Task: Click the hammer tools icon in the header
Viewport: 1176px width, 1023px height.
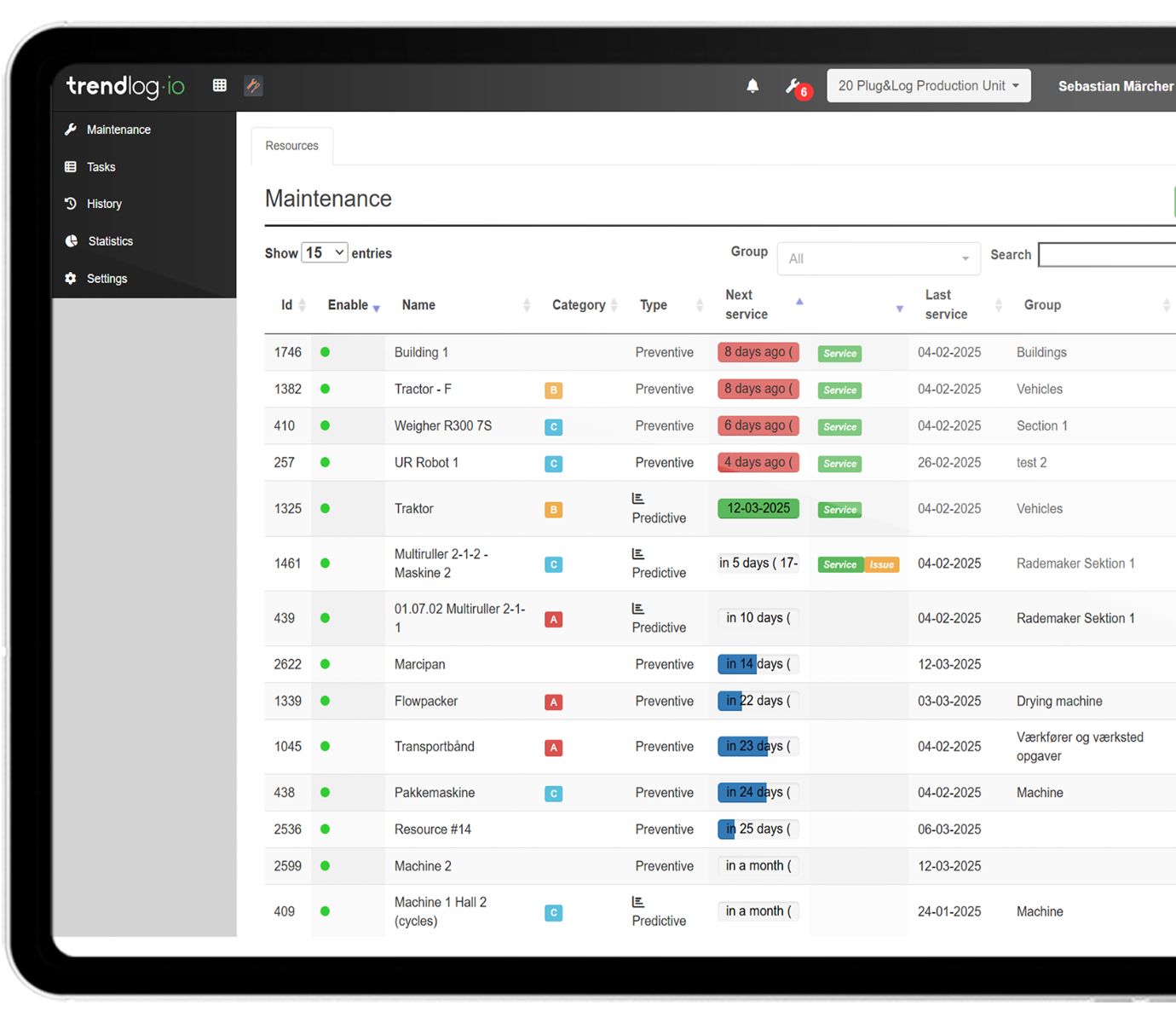Action: coord(253,85)
